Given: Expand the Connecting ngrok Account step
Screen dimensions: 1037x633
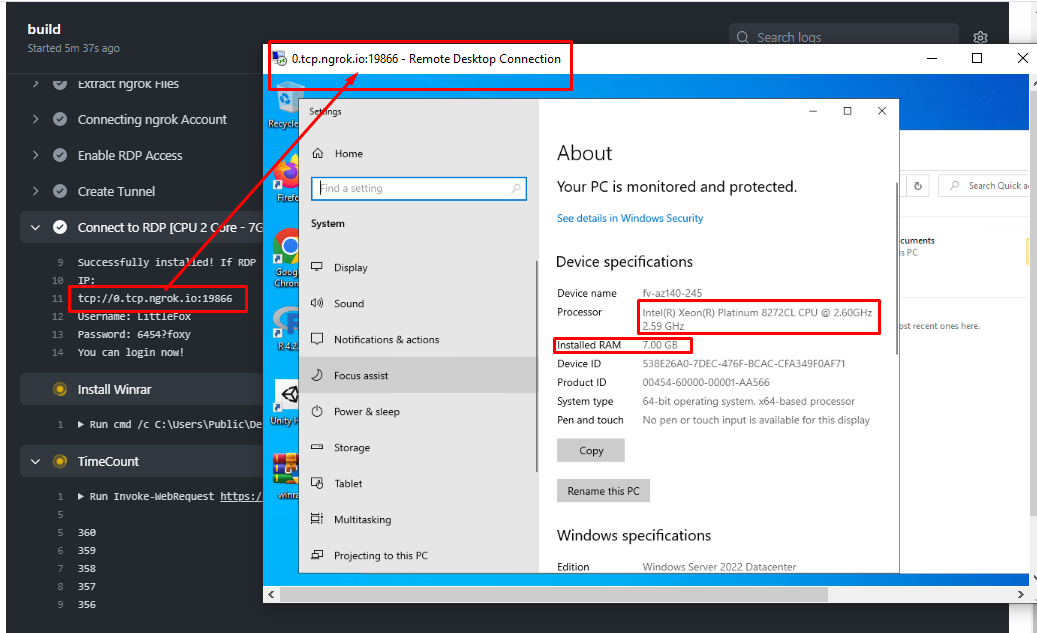Looking at the screenshot, I should point(36,119).
